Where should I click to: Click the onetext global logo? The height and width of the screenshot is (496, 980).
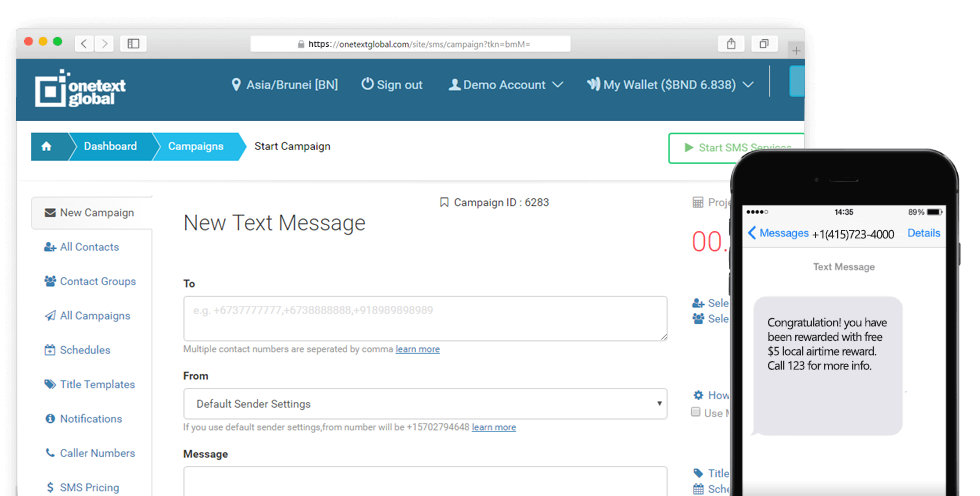click(x=80, y=89)
